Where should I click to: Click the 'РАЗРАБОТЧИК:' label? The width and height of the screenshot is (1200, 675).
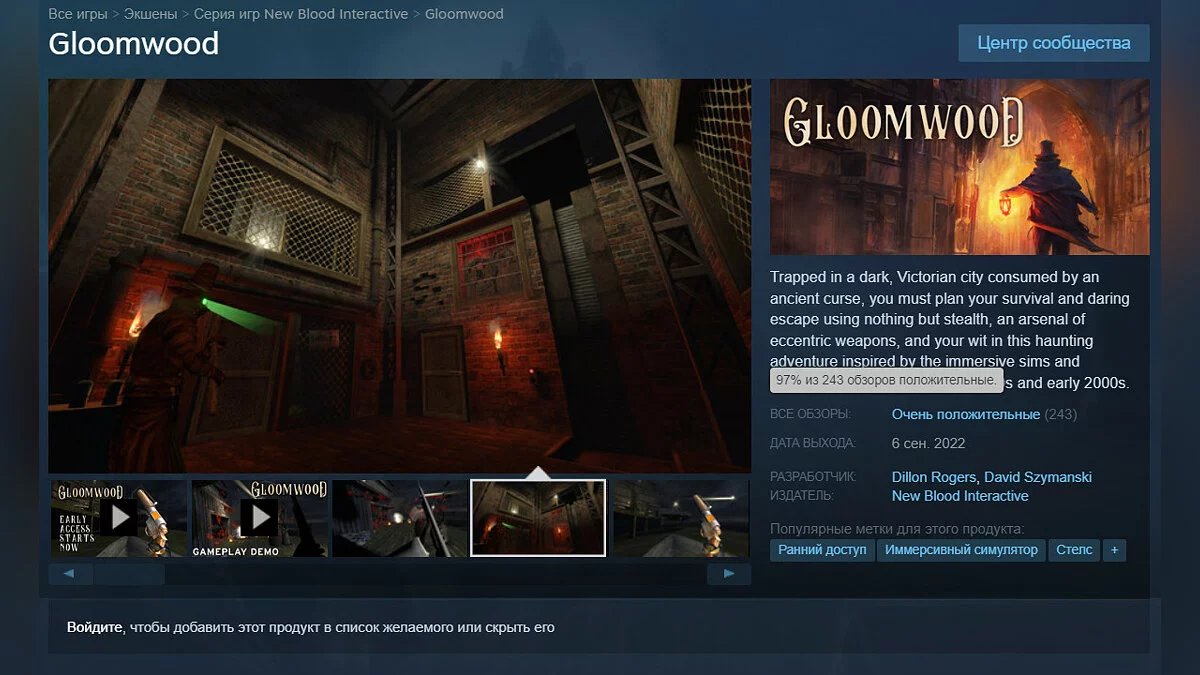point(815,477)
